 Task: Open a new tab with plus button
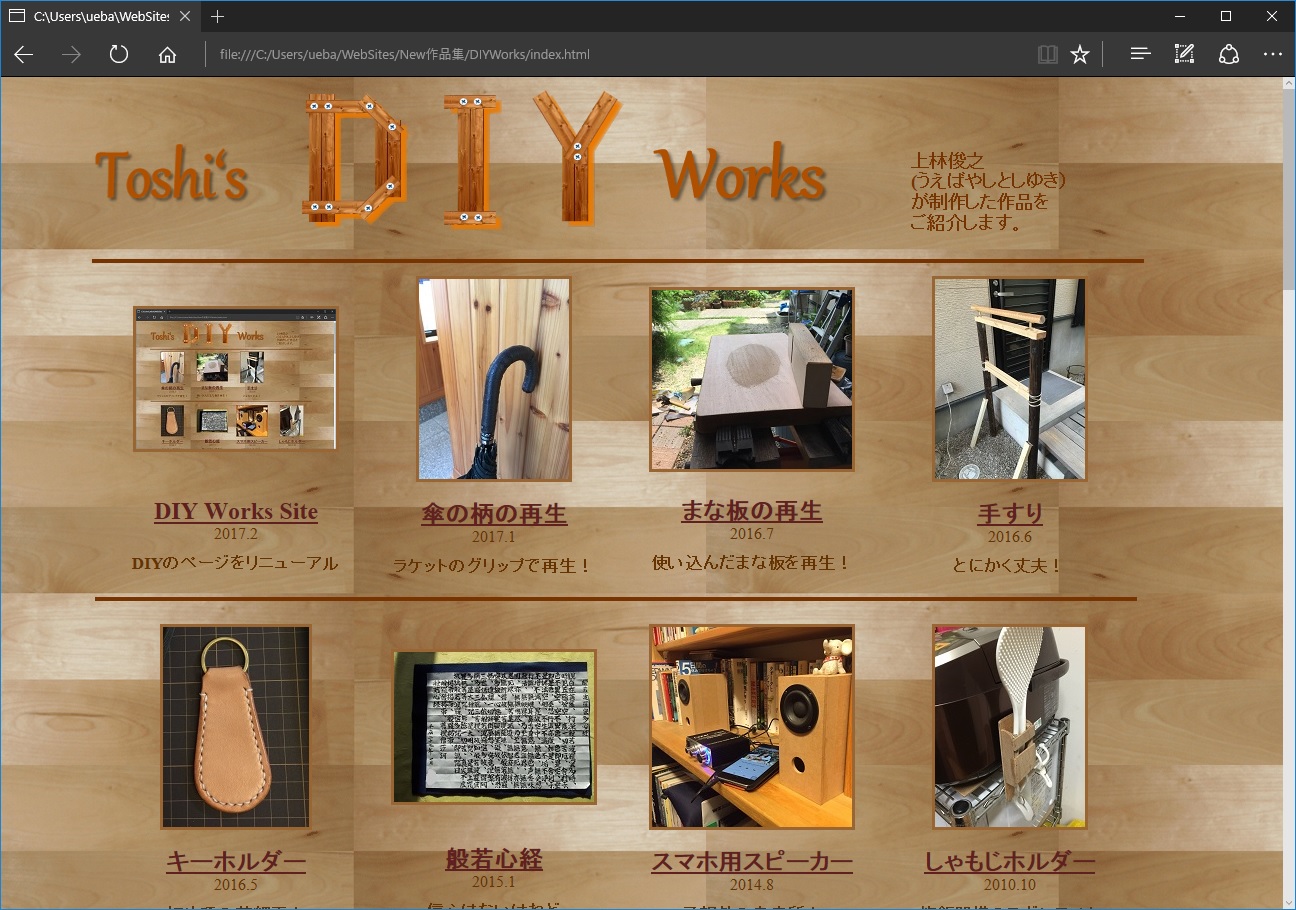pos(218,16)
